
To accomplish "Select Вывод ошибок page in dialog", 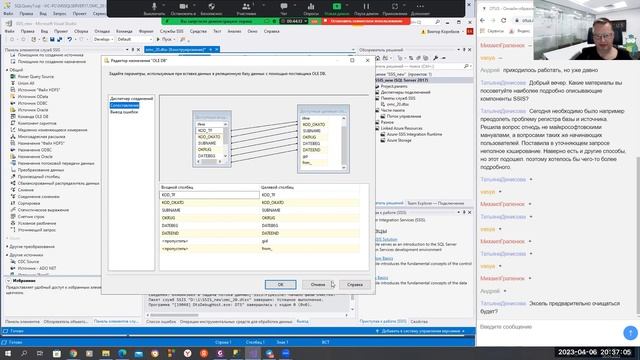I will click(124, 112).
